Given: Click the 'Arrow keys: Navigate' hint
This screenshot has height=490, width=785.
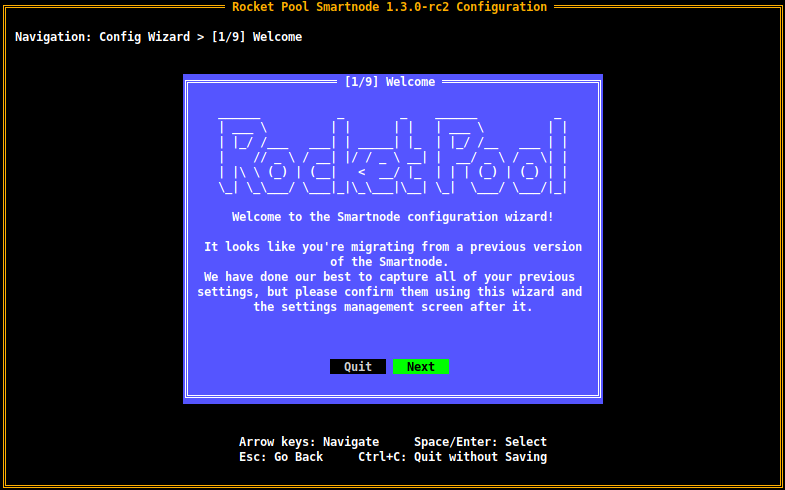Looking at the screenshot, I should point(309,442).
